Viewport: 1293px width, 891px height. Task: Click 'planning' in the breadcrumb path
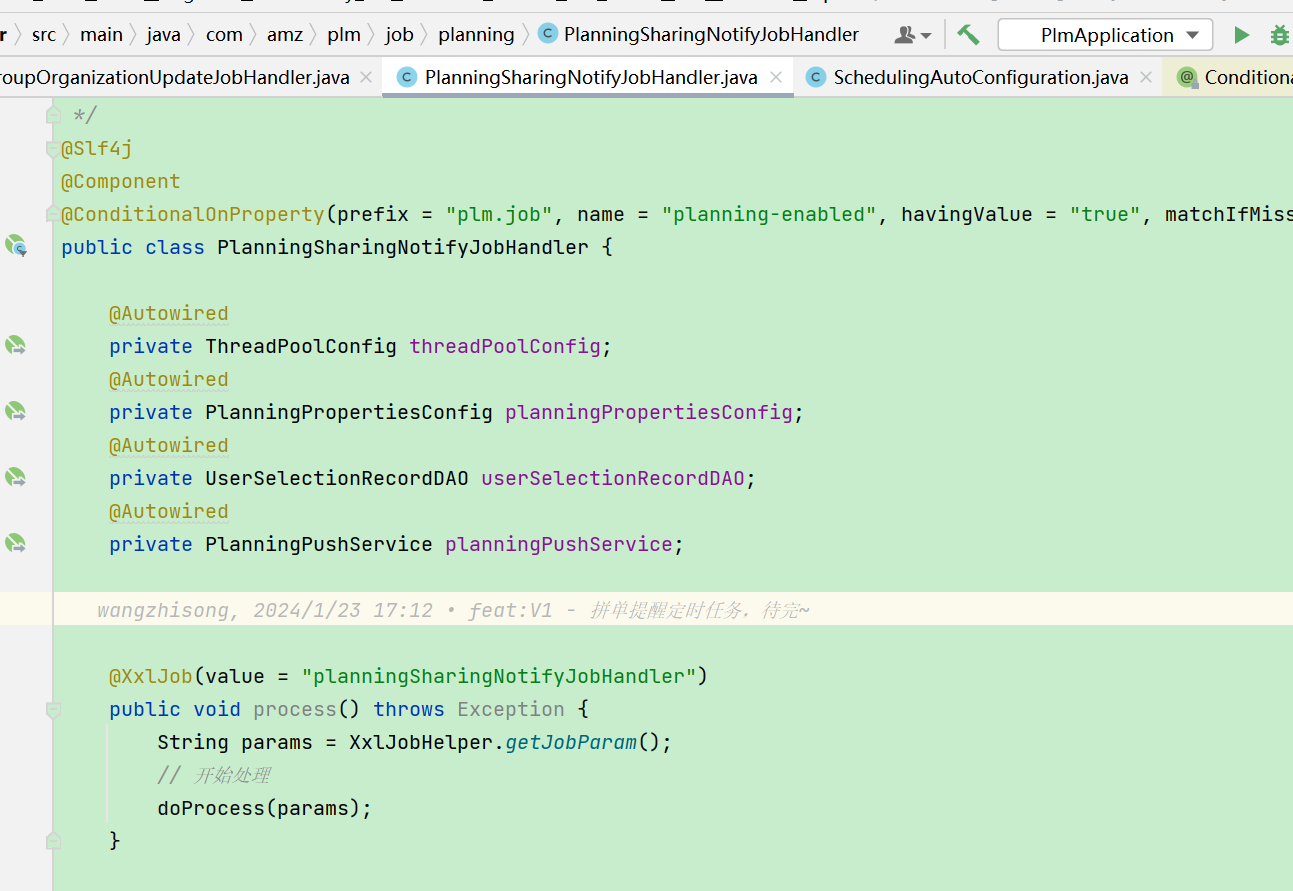[x=476, y=34]
